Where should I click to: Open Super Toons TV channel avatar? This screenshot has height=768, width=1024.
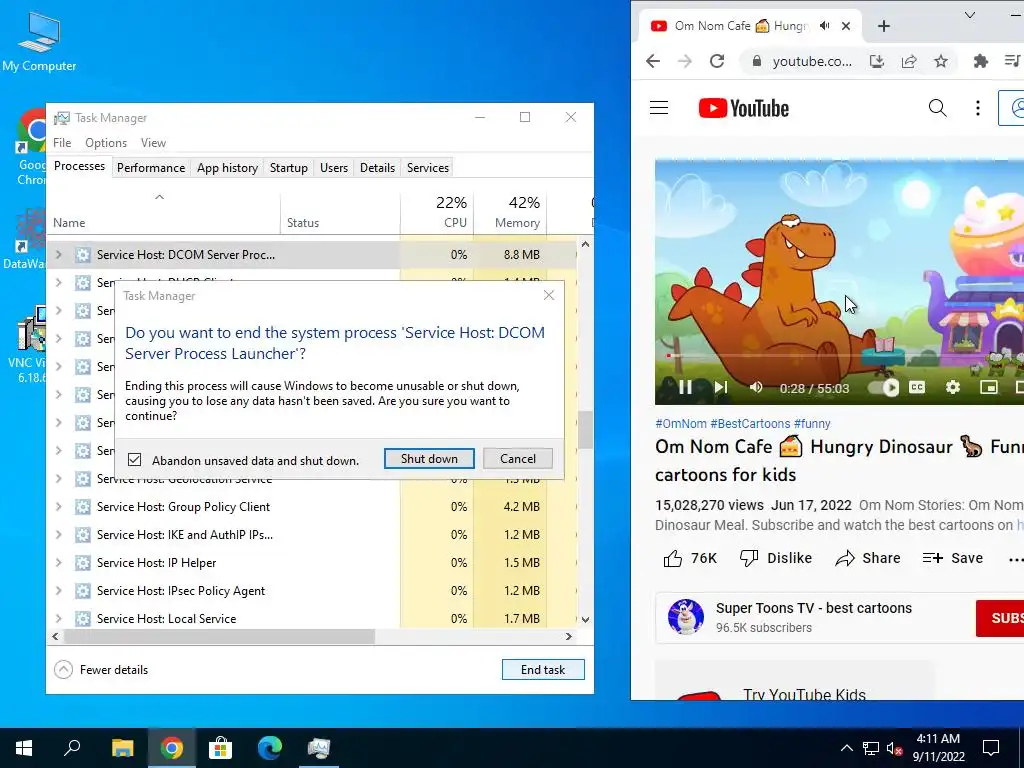pos(686,616)
